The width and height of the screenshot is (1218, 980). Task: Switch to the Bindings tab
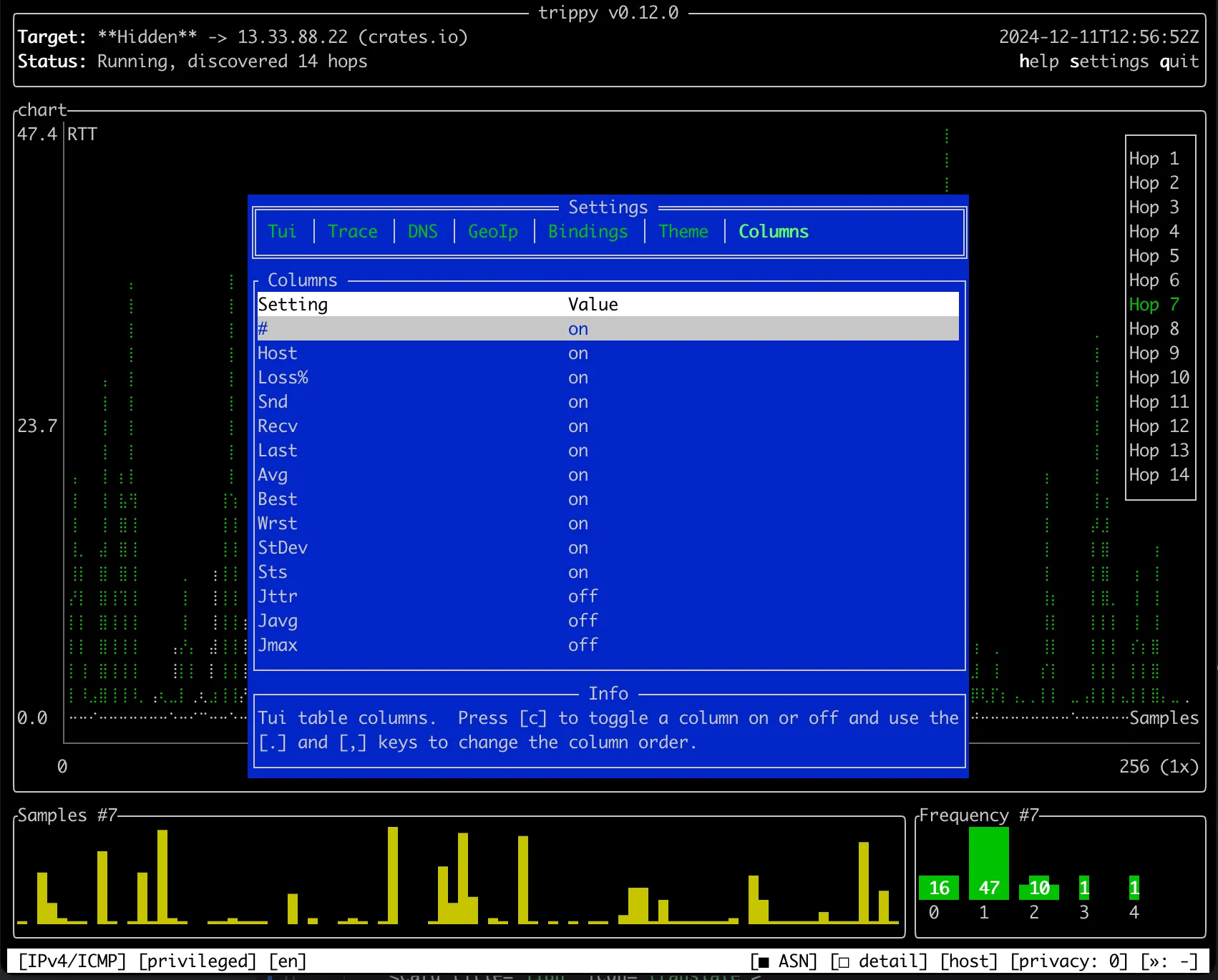pos(588,232)
